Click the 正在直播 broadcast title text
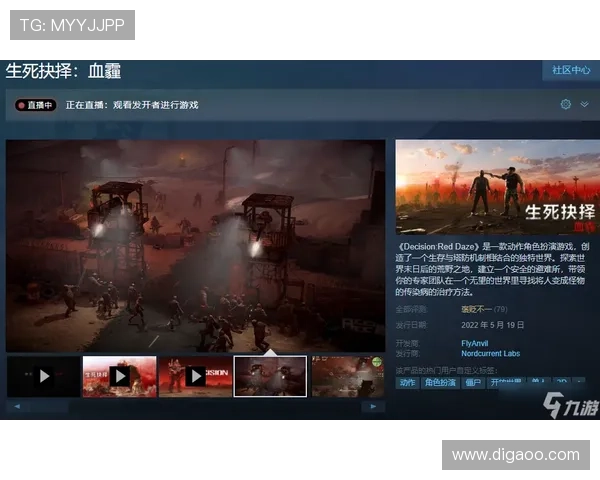600x480 pixels. (132, 105)
